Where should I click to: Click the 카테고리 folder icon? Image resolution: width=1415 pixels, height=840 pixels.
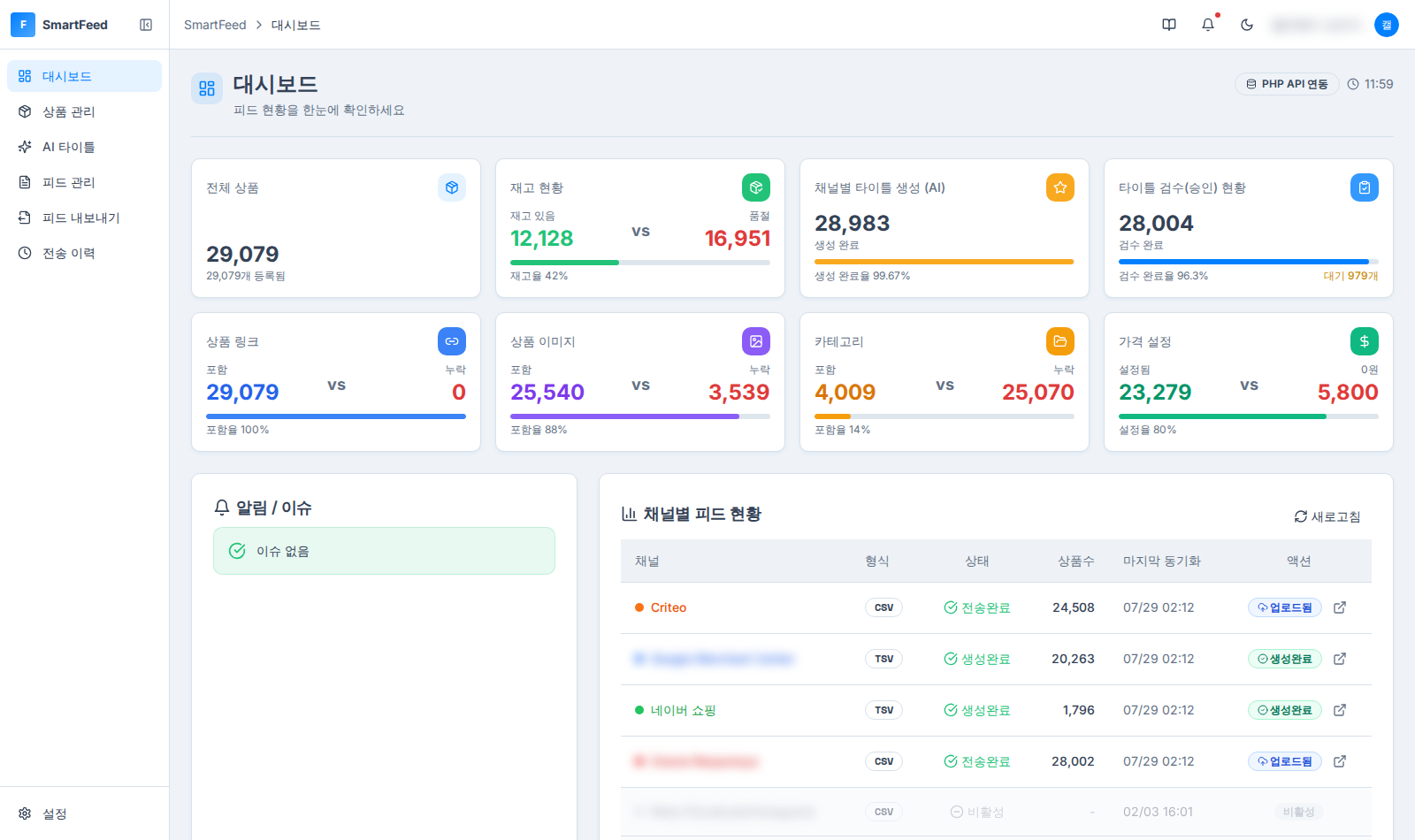[1060, 341]
